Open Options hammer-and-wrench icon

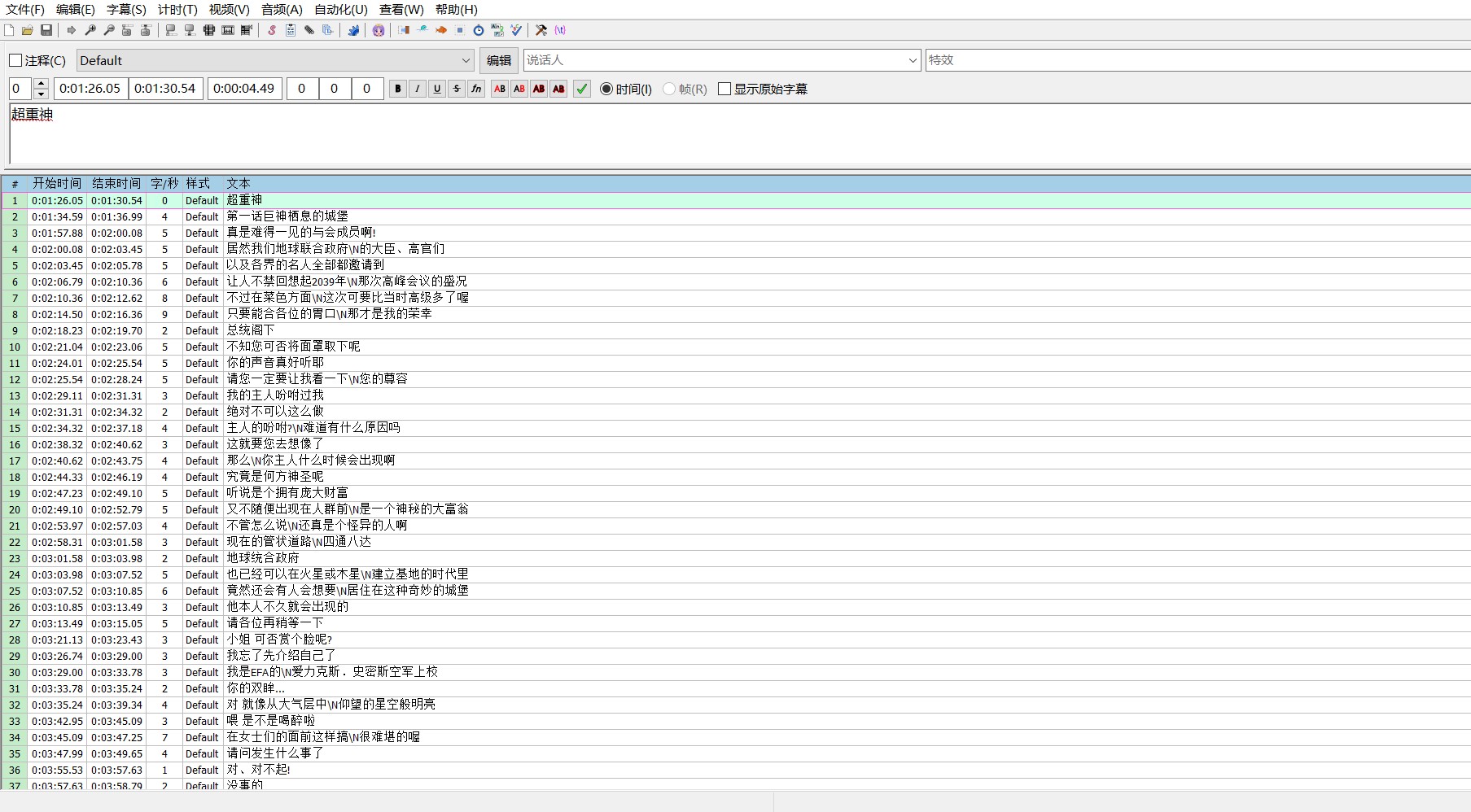point(541,30)
